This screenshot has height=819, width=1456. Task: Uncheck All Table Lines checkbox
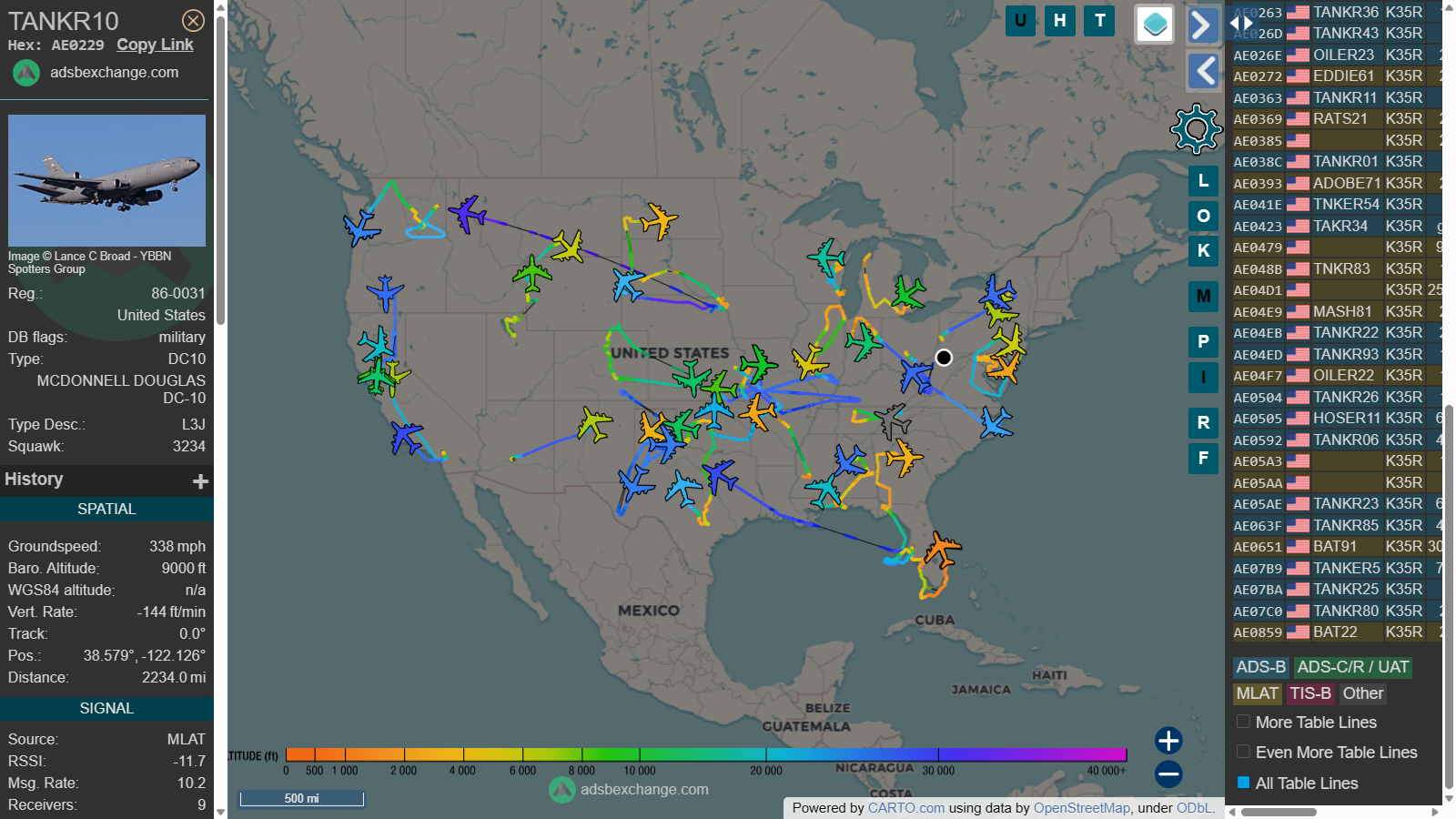coord(1243,783)
